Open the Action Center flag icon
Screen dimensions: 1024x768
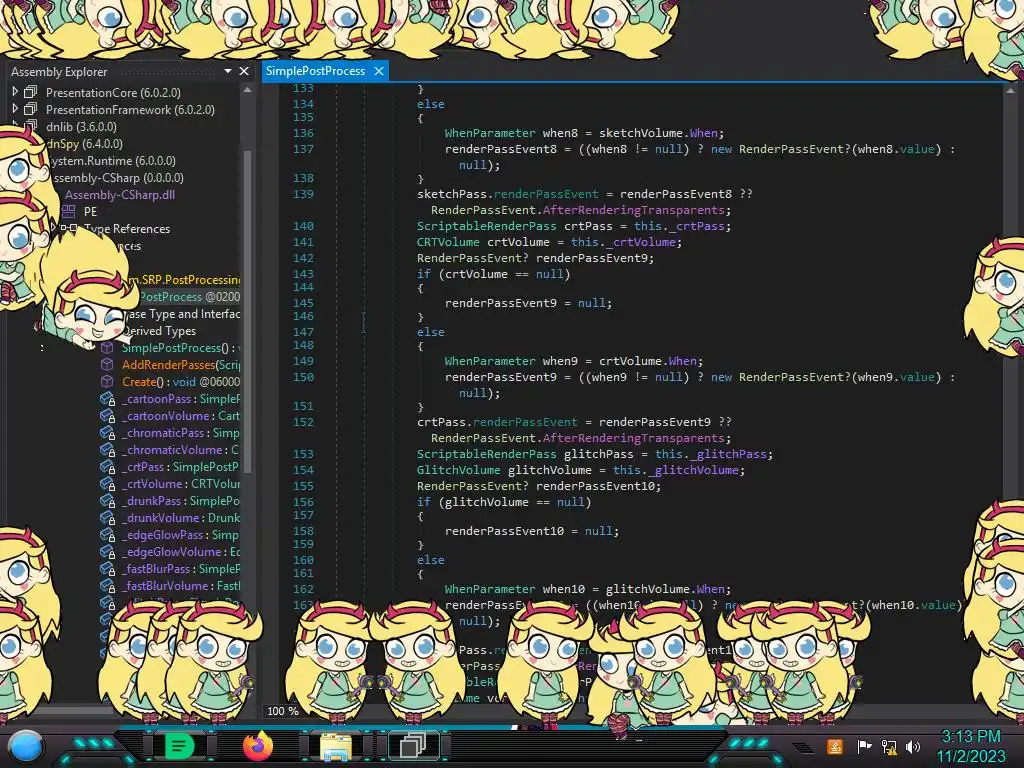tap(864, 746)
